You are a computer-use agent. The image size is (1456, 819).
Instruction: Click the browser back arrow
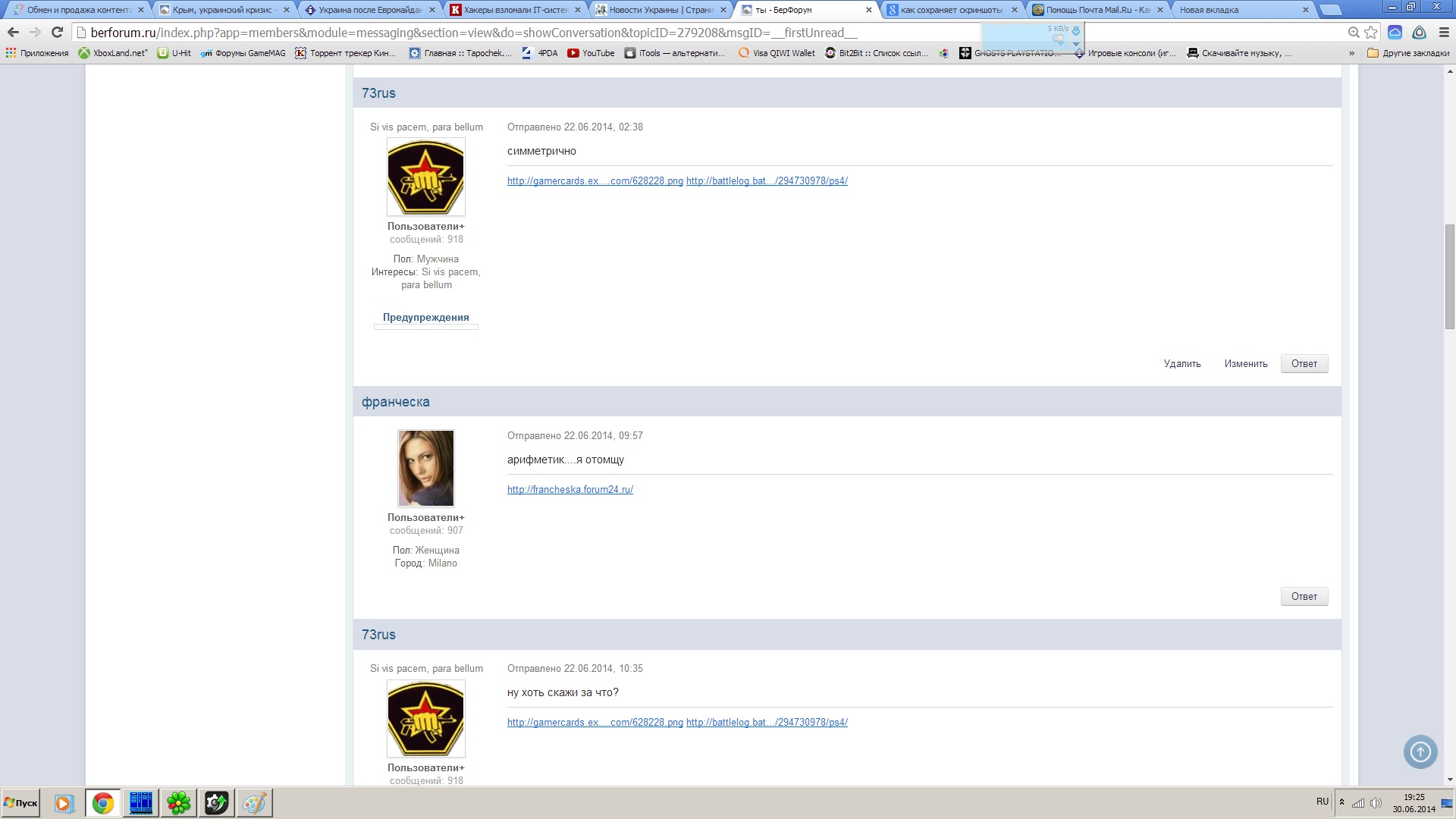[13, 33]
